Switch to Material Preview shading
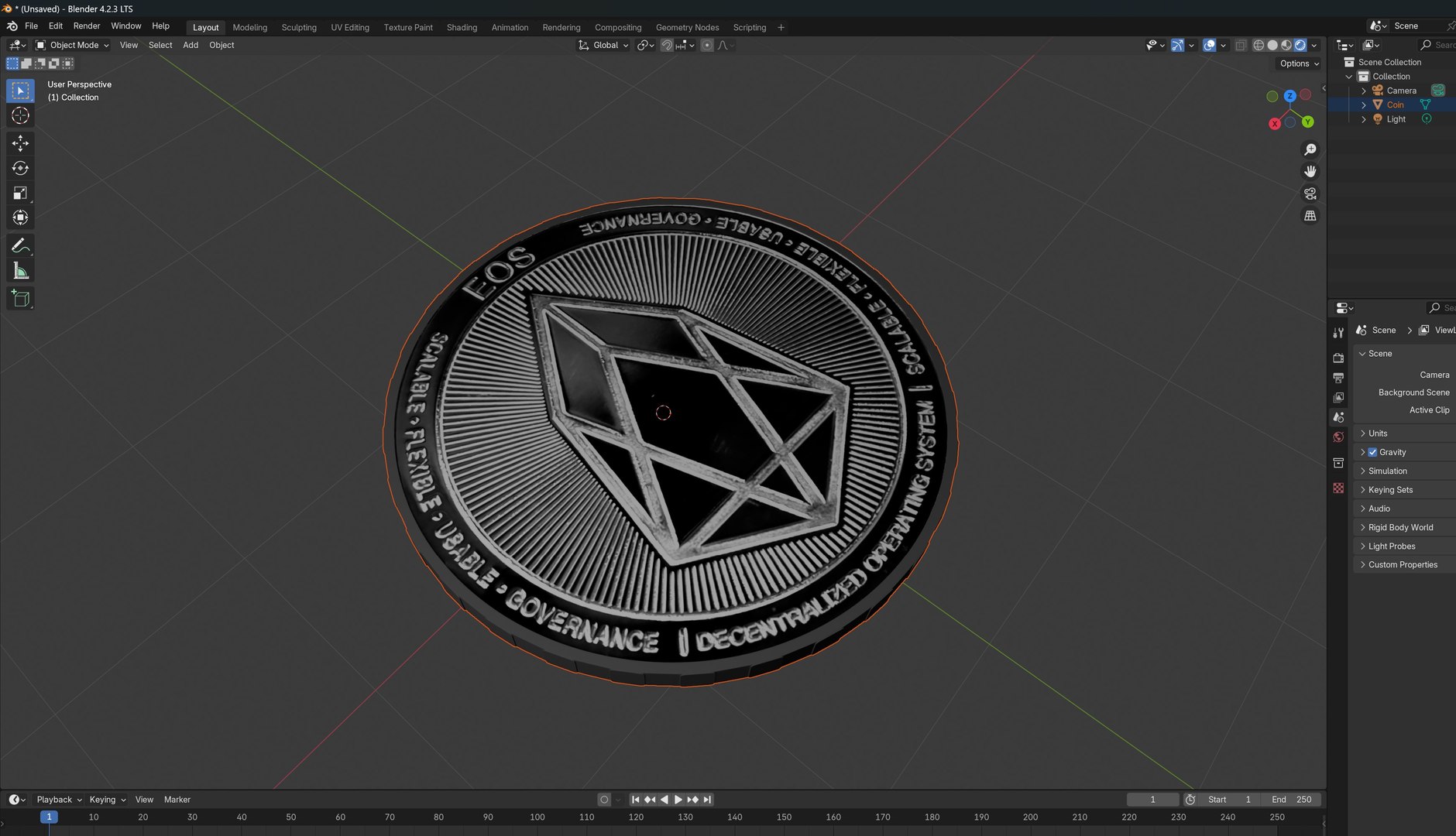The width and height of the screenshot is (1456, 836). click(1286, 45)
